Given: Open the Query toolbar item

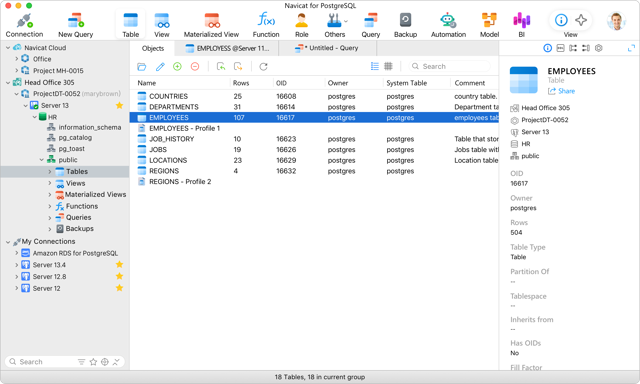Looking at the screenshot, I should point(371,25).
